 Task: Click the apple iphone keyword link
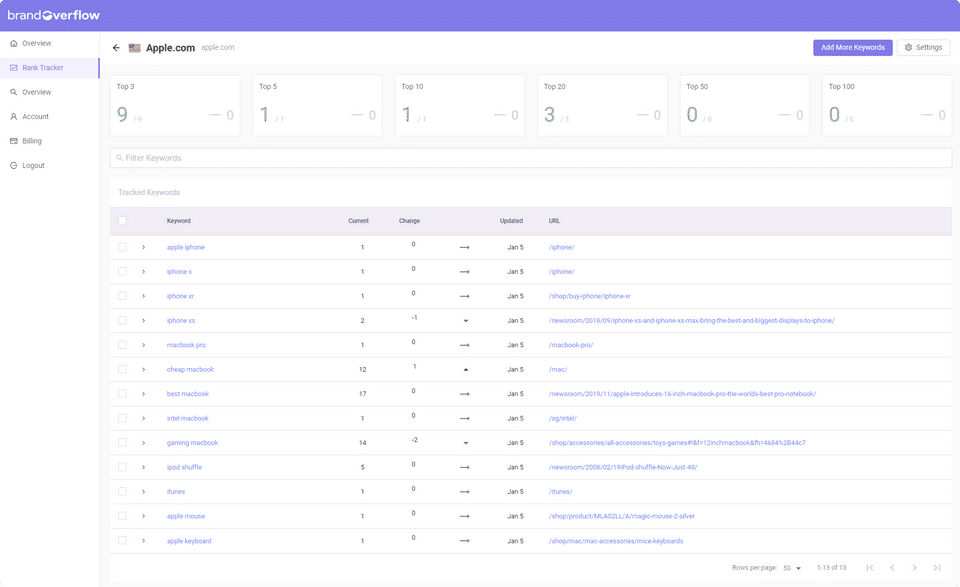186,247
